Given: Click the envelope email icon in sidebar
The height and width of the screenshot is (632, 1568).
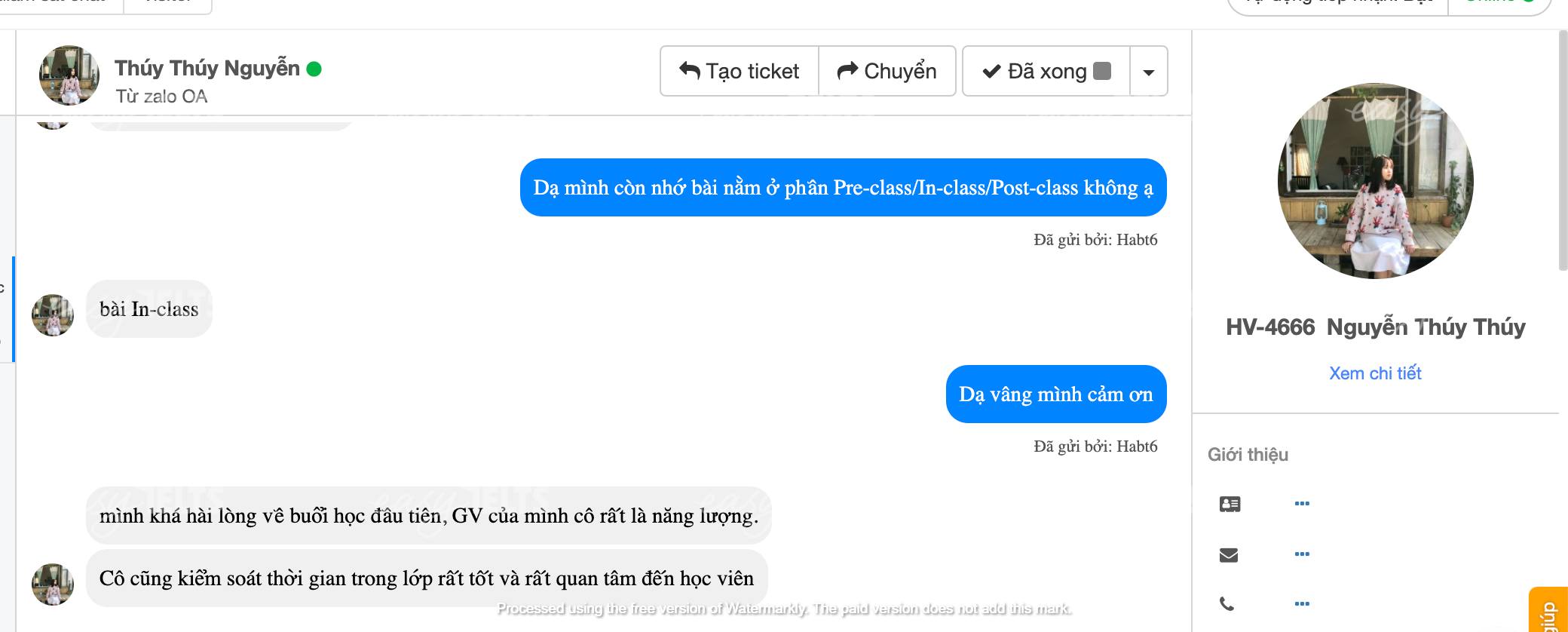Looking at the screenshot, I should click(x=1229, y=555).
